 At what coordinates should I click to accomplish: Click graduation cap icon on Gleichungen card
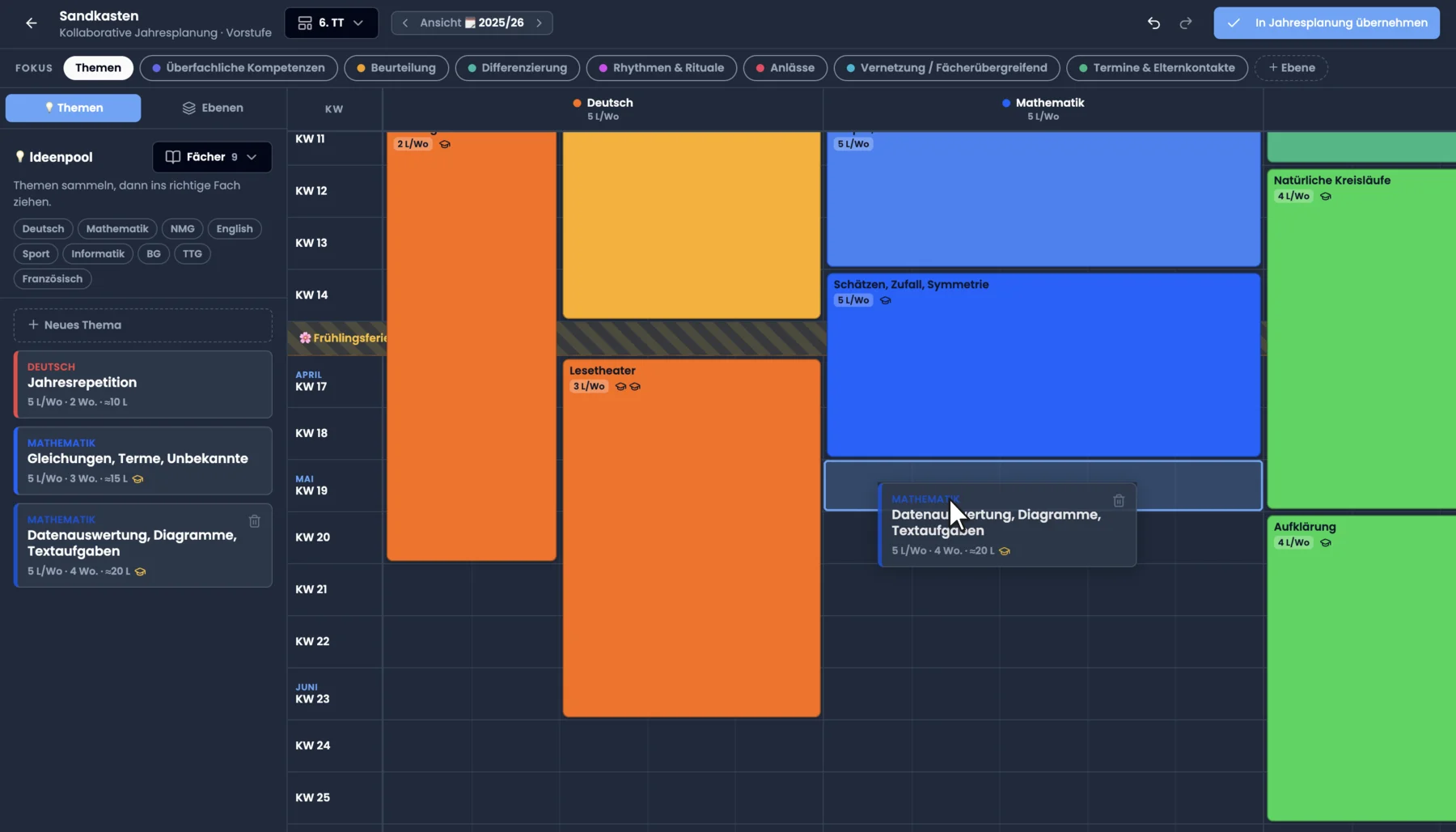(x=138, y=479)
